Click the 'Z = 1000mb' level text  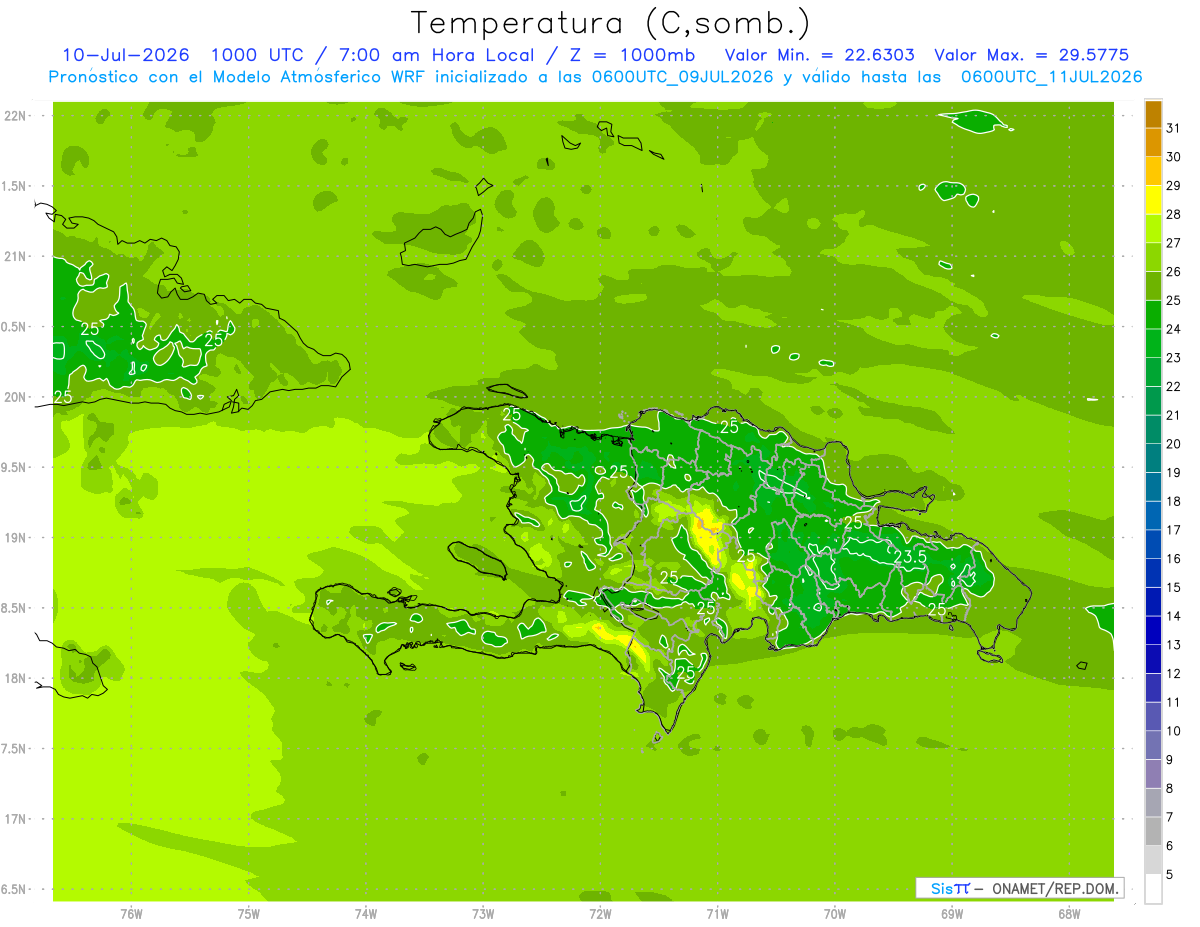[x=632, y=55]
